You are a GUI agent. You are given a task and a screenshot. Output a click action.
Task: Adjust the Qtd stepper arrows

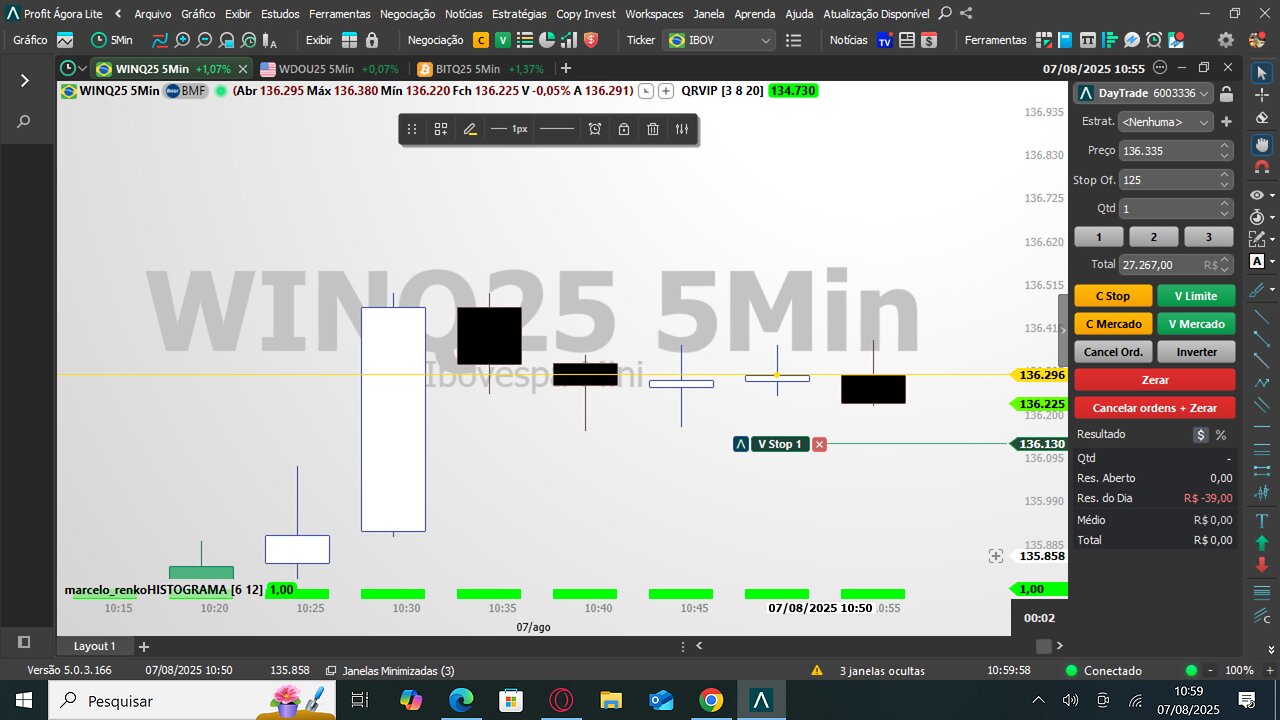coord(1225,209)
